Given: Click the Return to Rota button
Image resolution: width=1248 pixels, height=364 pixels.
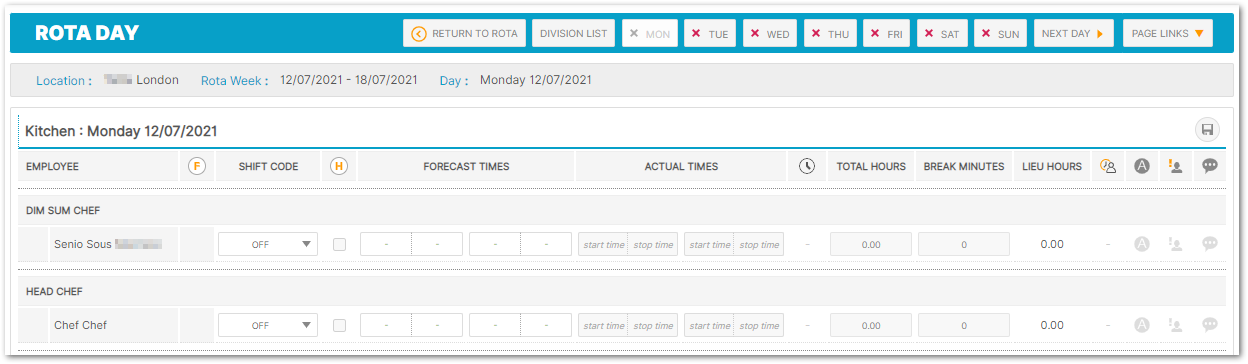Looking at the screenshot, I should [465, 33].
